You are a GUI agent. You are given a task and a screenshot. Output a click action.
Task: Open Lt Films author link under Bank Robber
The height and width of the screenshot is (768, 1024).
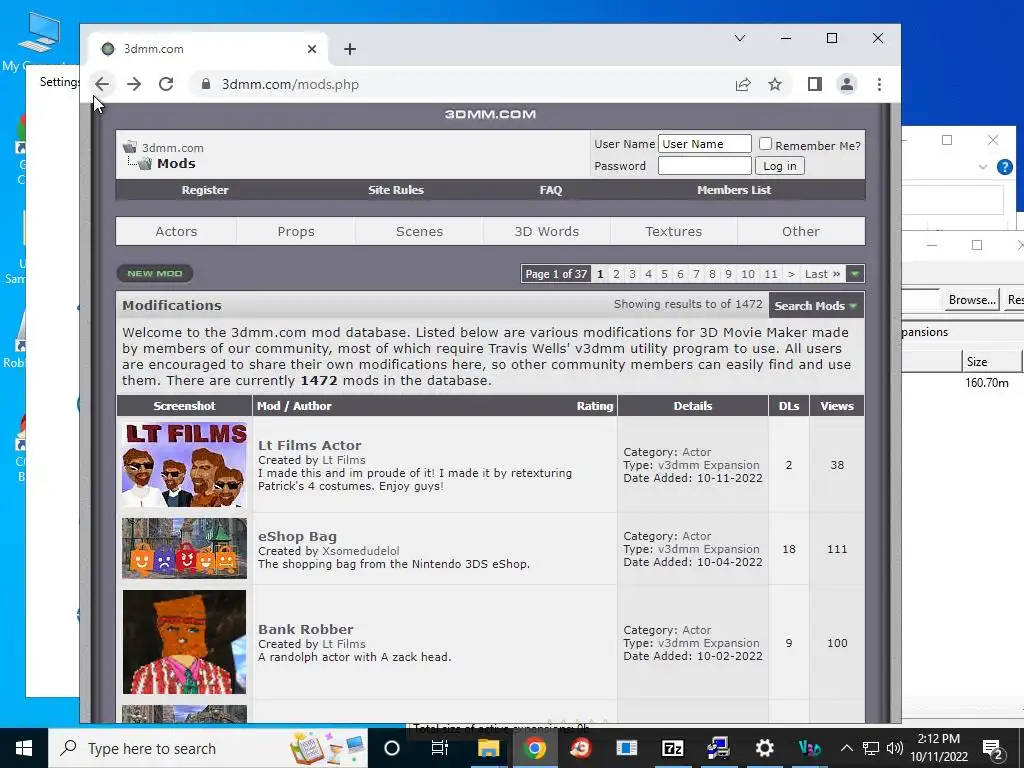tap(344, 644)
